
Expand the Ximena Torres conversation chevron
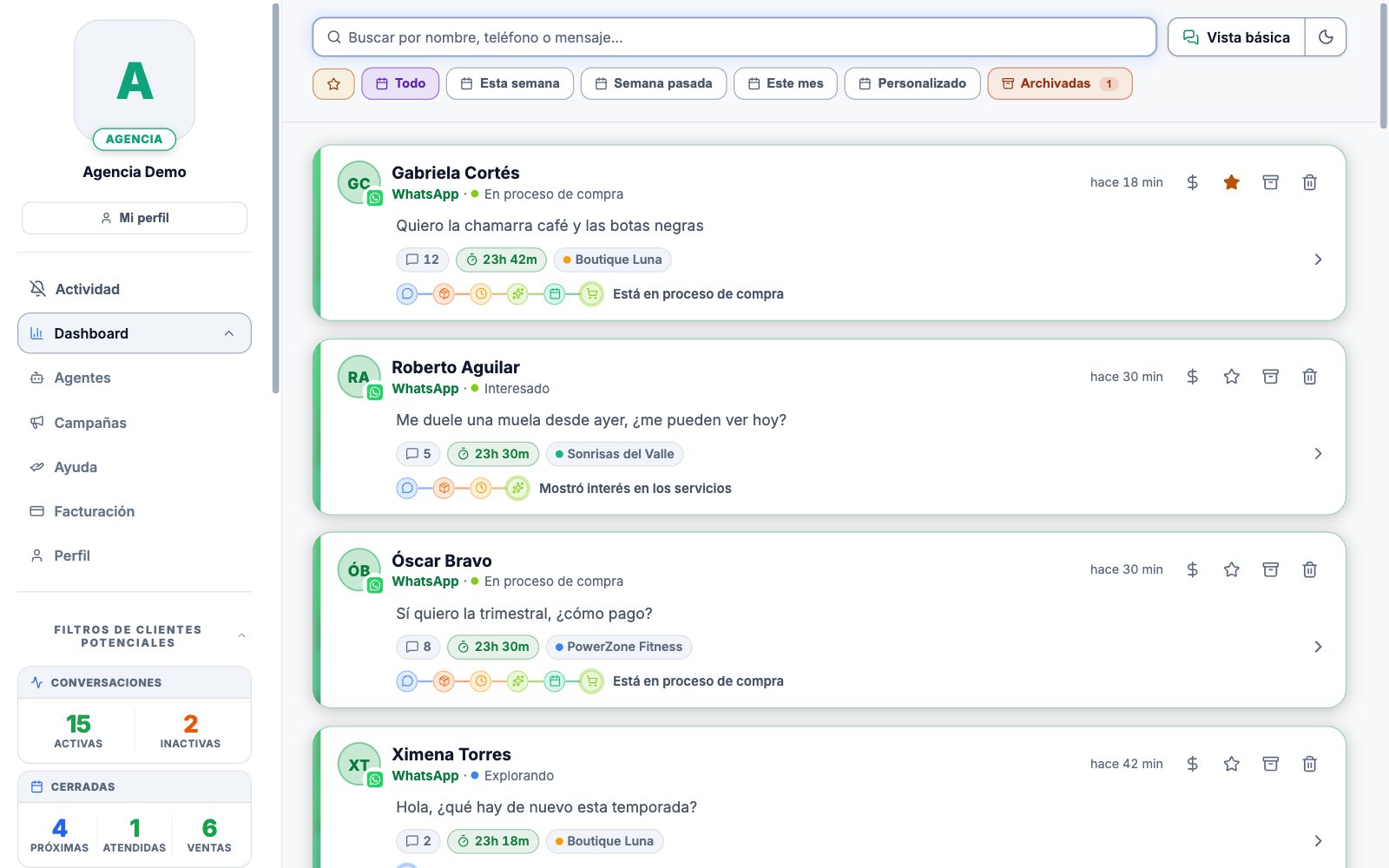(1318, 841)
